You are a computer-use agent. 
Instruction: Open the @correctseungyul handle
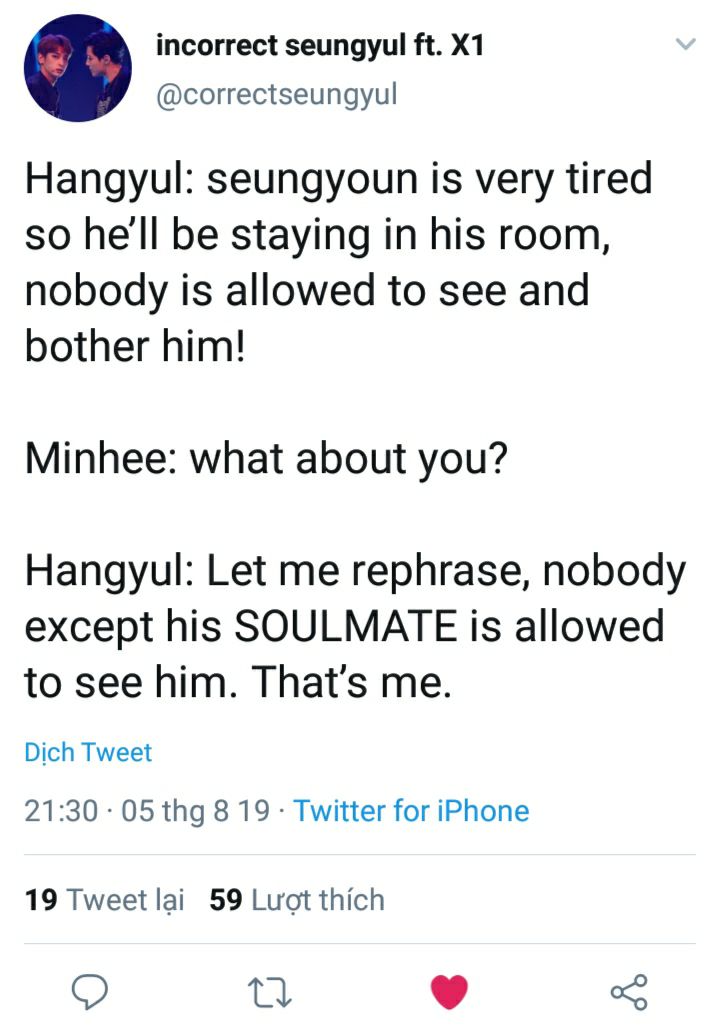click(x=277, y=94)
